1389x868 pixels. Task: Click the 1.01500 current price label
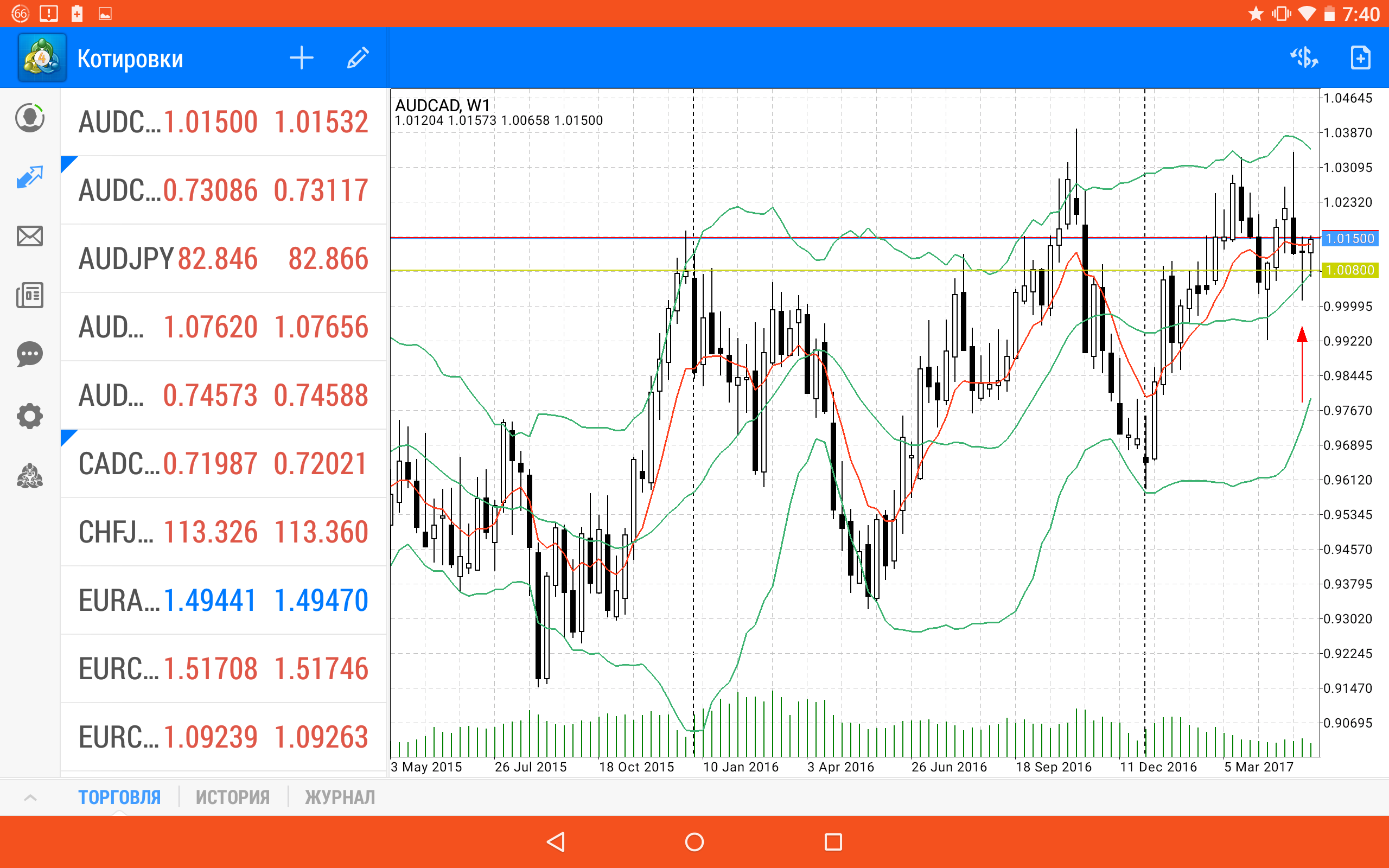pos(1350,238)
